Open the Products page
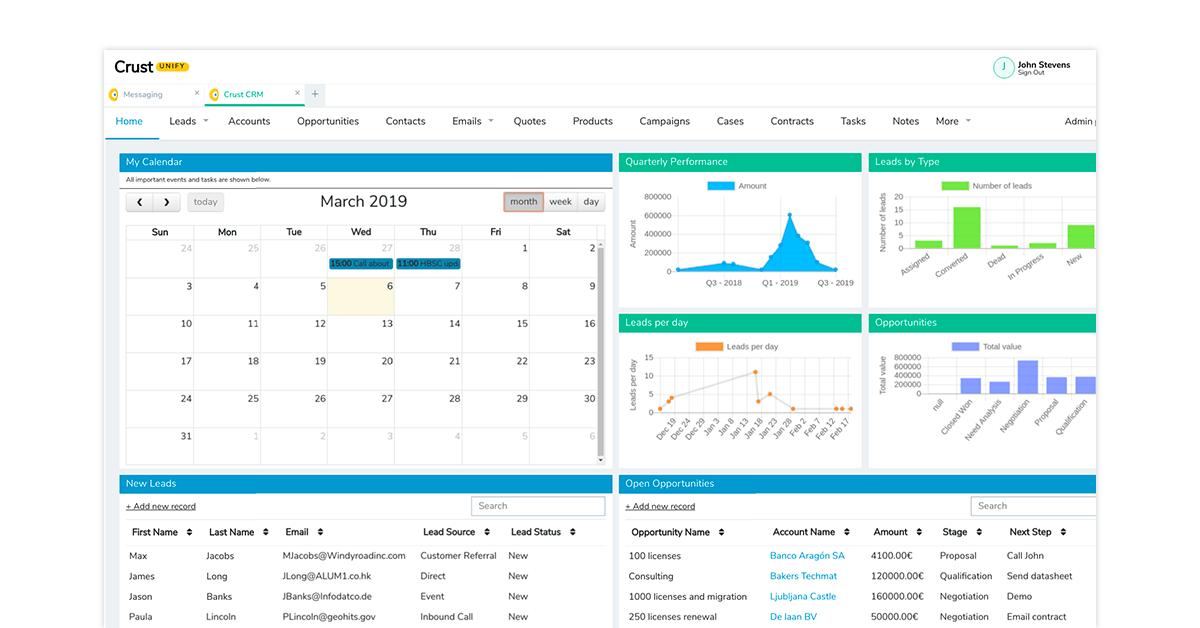 coord(593,121)
